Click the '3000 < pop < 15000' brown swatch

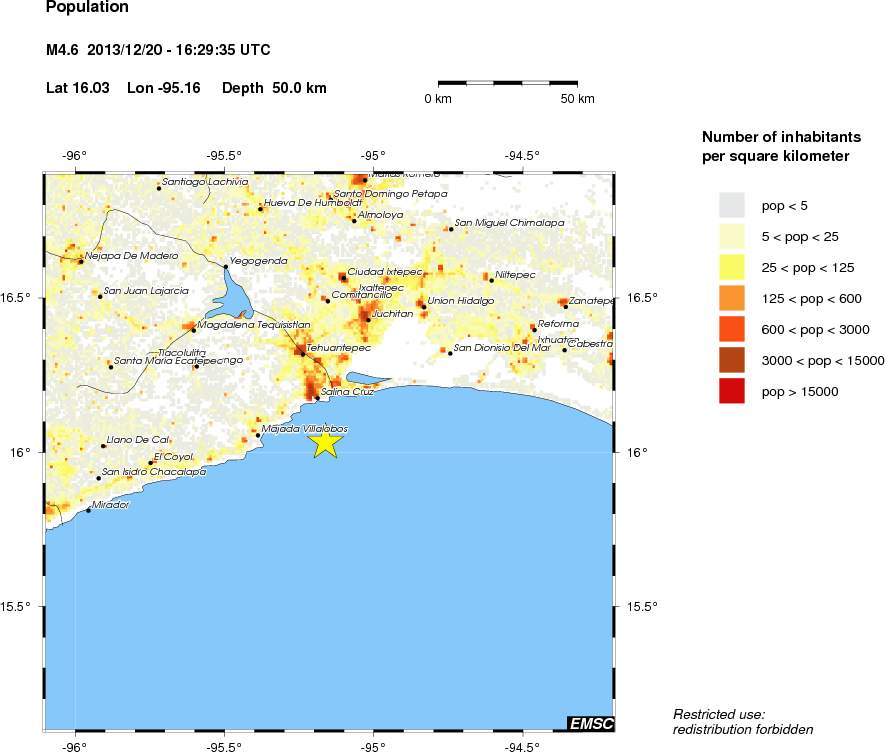732,360
